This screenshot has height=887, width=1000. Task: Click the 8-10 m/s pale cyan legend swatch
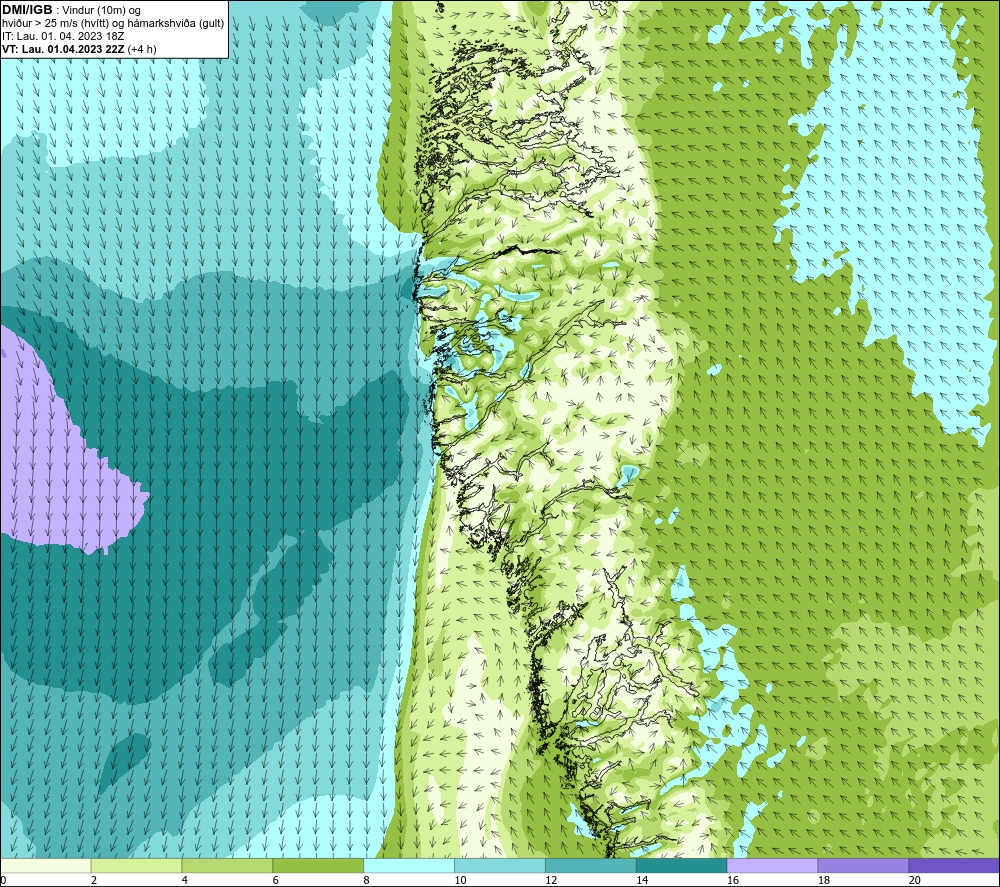[x=409, y=865]
